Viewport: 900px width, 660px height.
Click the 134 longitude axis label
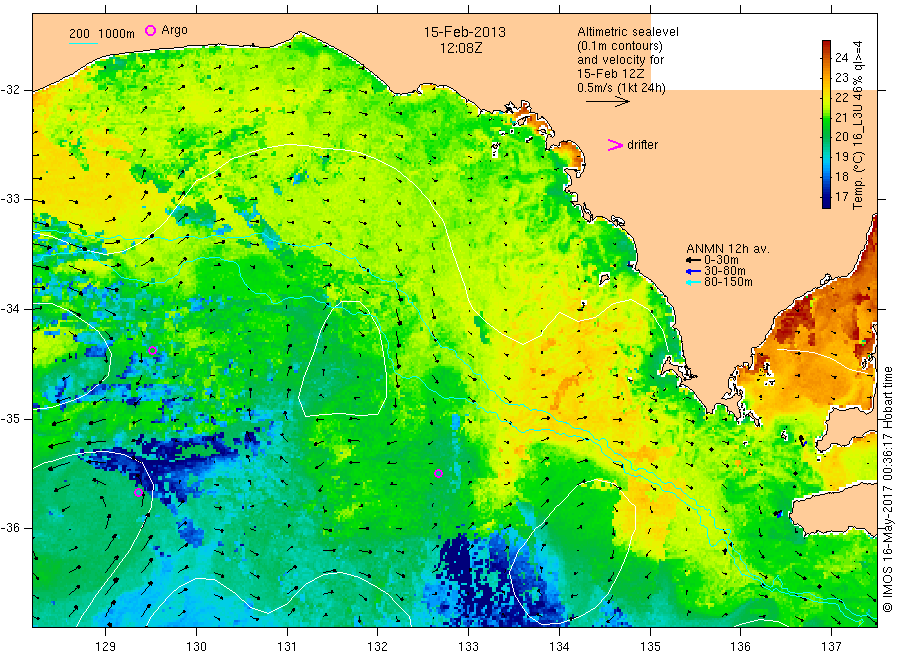tap(559, 647)
